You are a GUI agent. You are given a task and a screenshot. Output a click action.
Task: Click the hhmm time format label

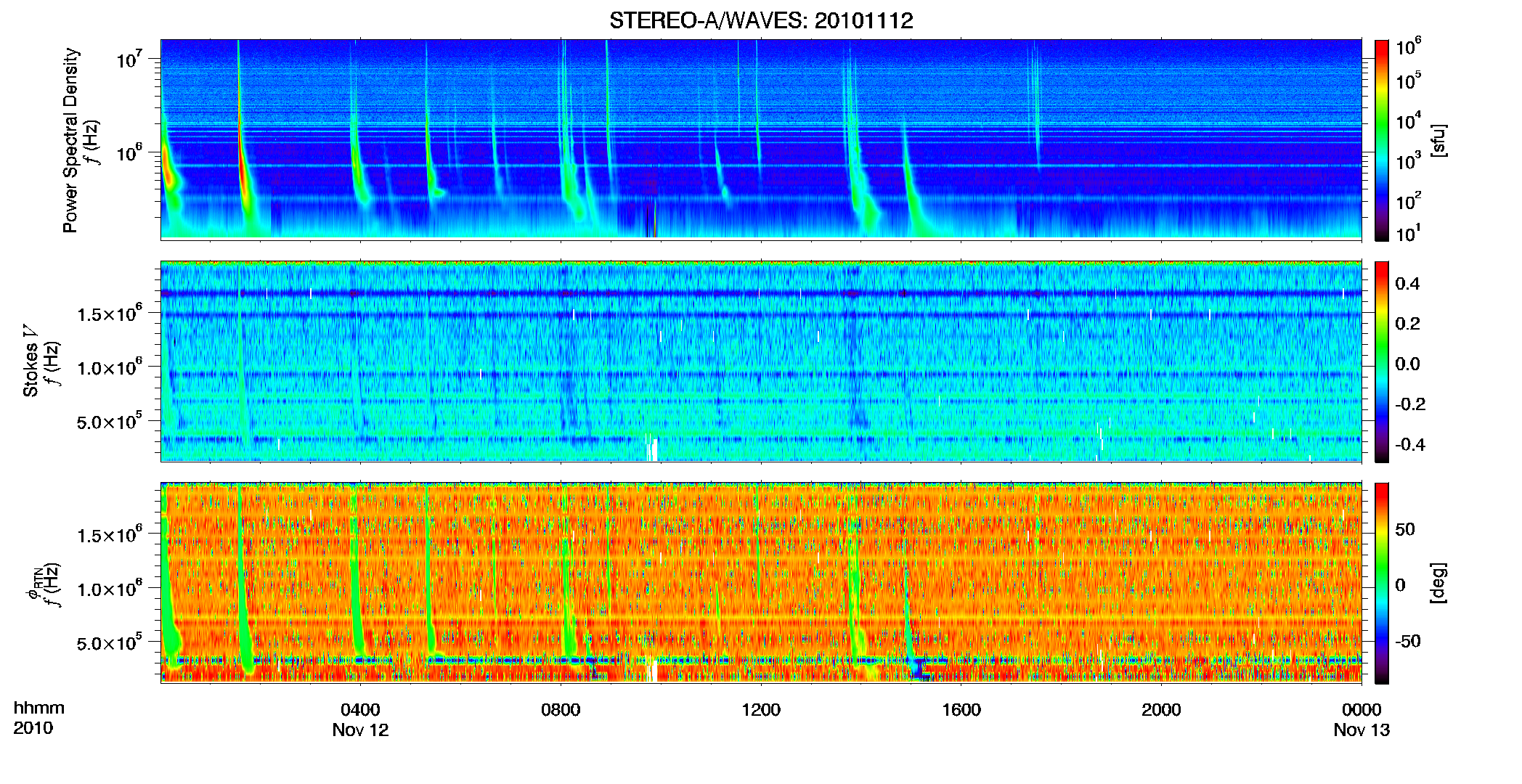[x=39, y=709]
